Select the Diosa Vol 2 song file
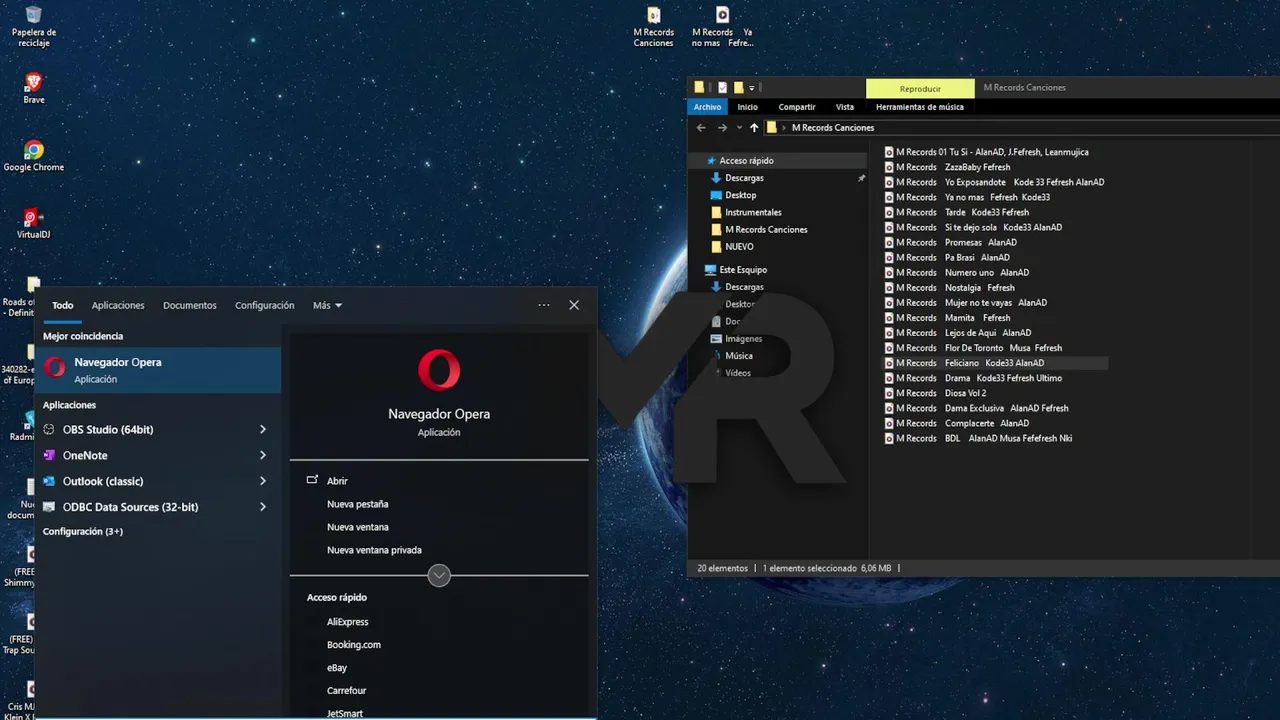 (x=935, y=393)
